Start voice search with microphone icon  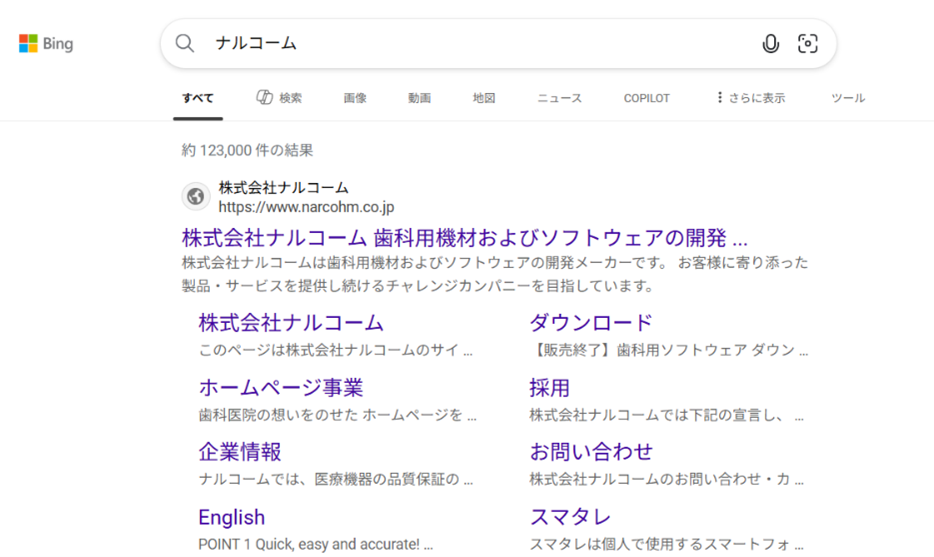coord(770,43)
